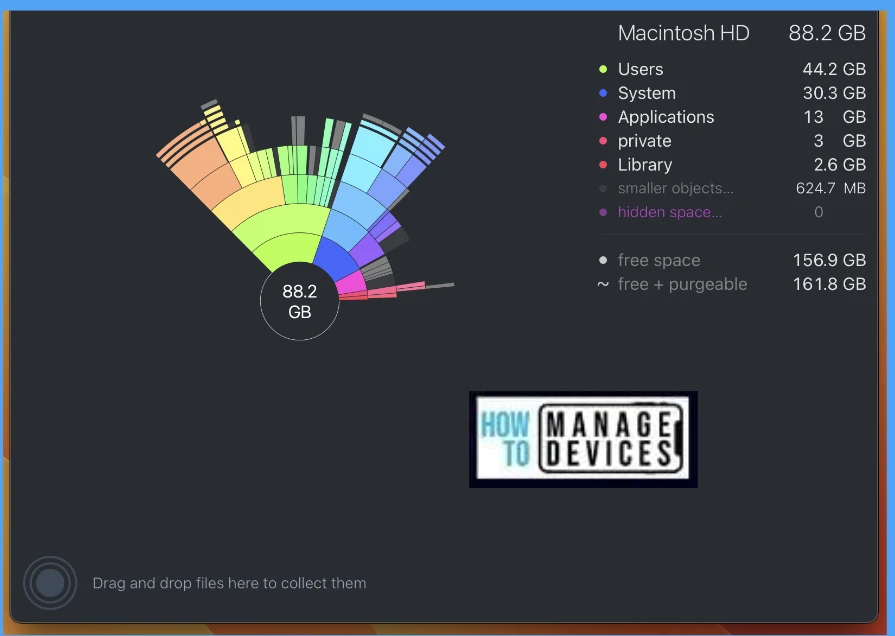Select Users in the folder list
Image resolution: width=895 pixels, height=636 pixels.
point(640,69)
